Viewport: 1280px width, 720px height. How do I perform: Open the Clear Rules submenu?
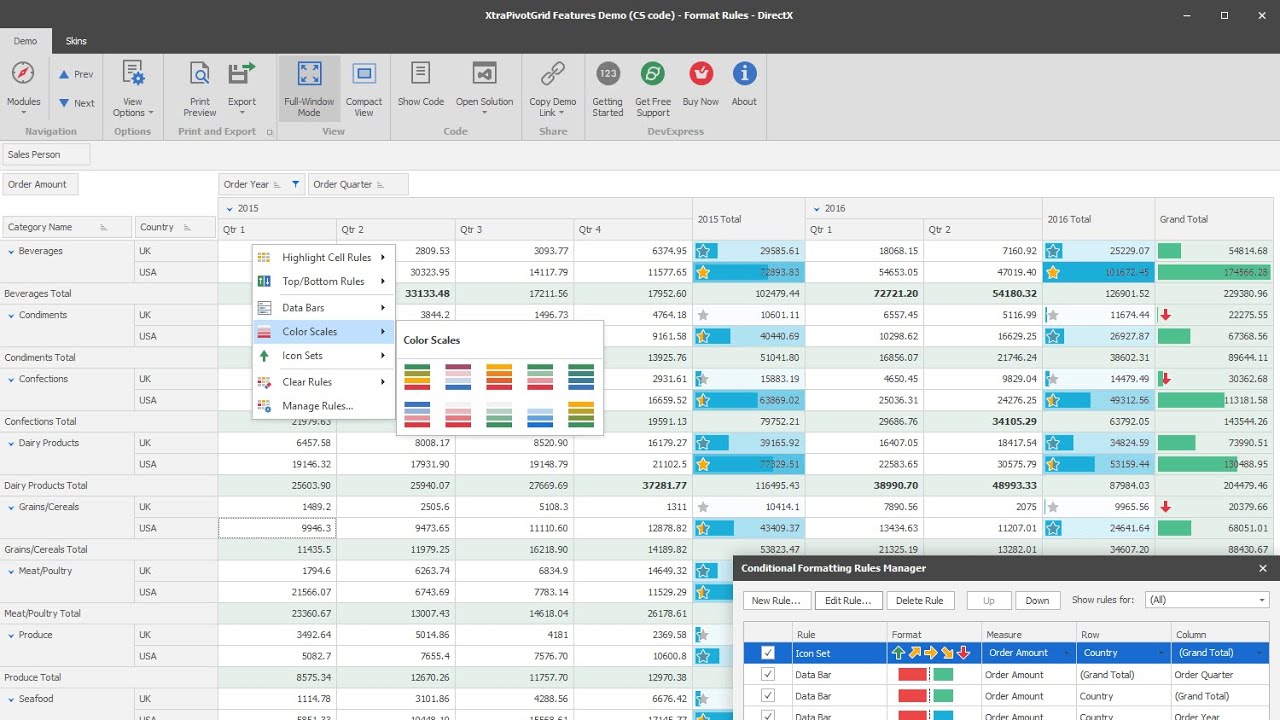pos(323,382)
